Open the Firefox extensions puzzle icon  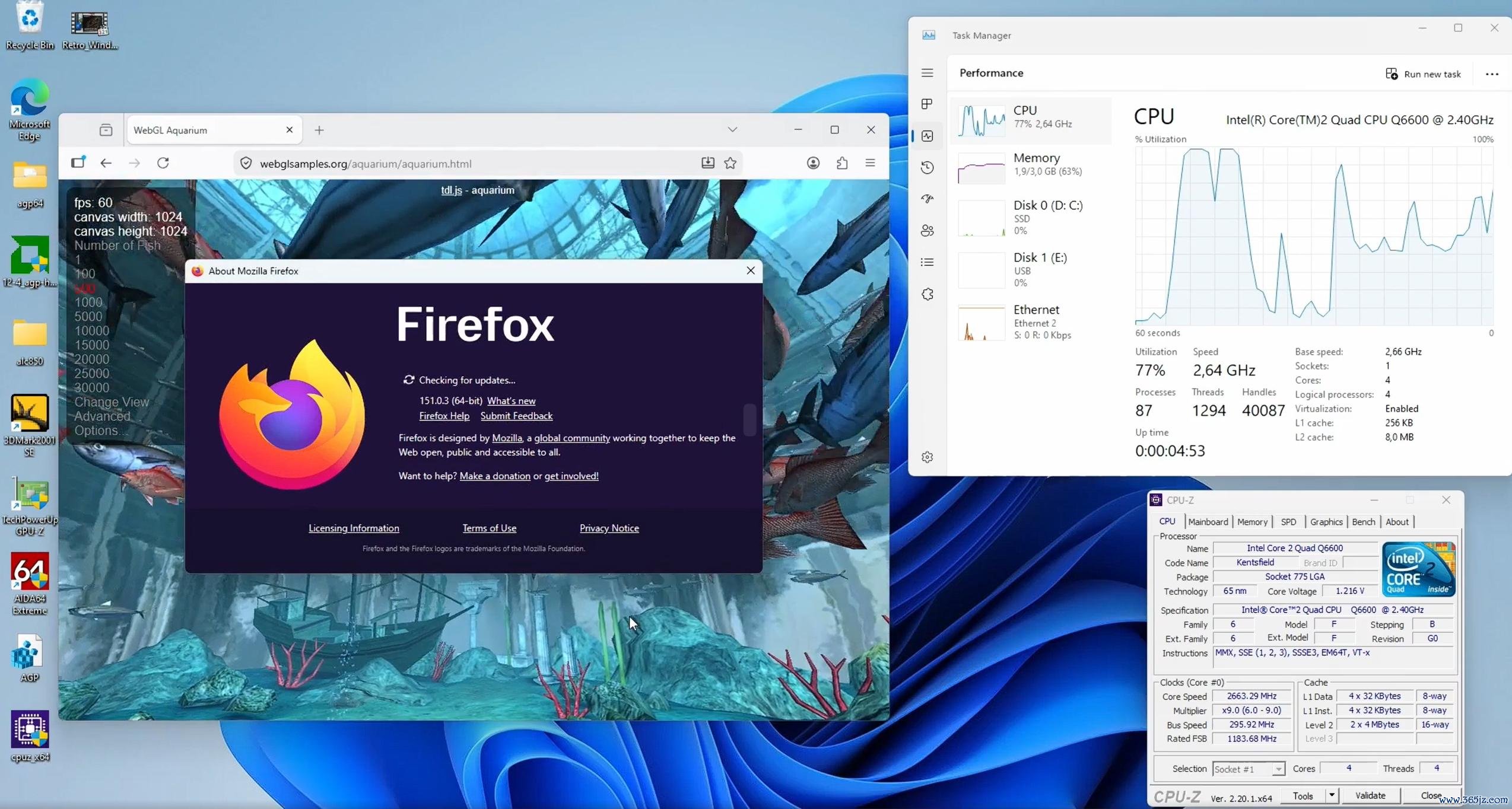[842, 163]
